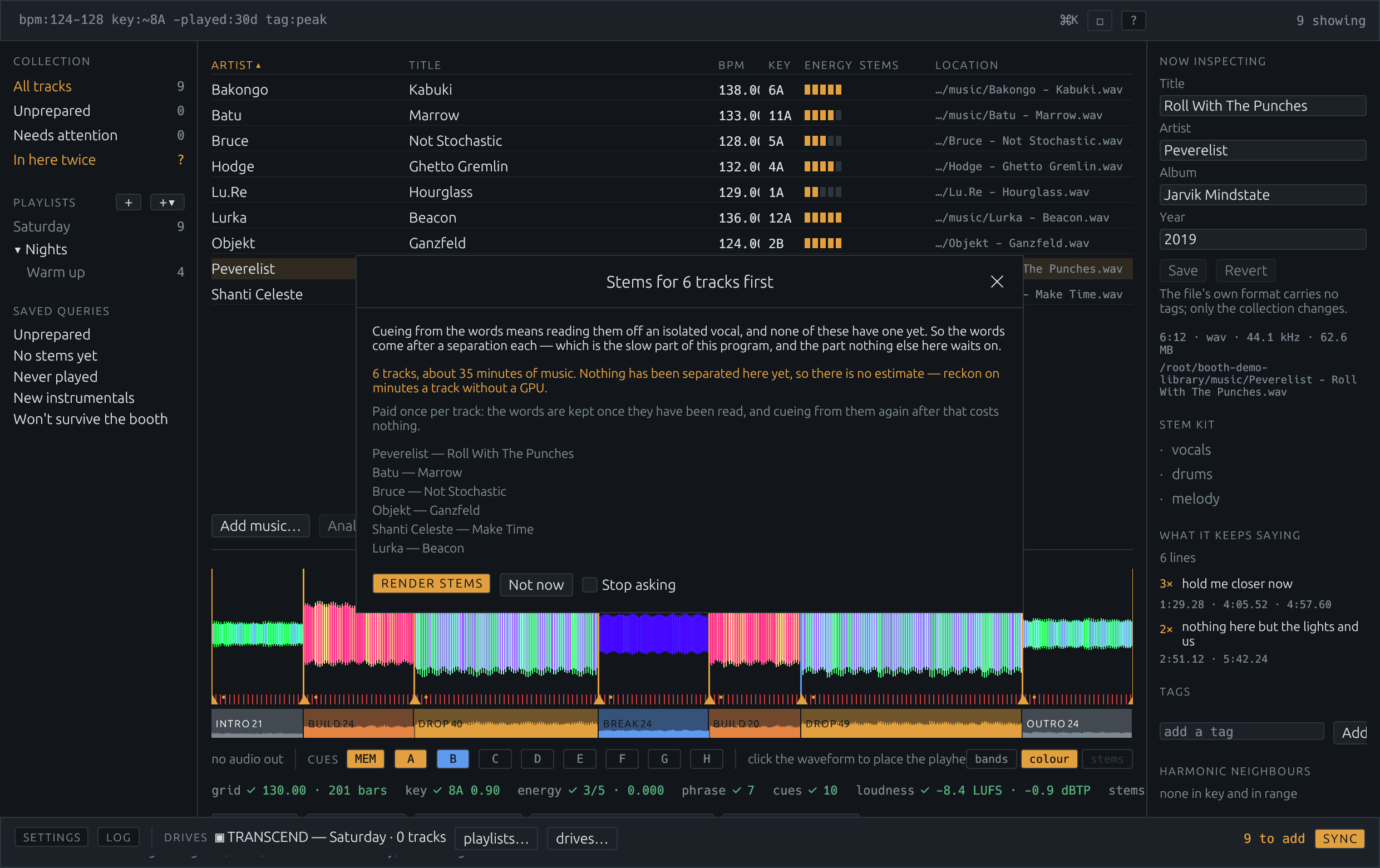Click the TRANSCEND drive icon
The image size is (1380, 868).
(x=219, y=837)
